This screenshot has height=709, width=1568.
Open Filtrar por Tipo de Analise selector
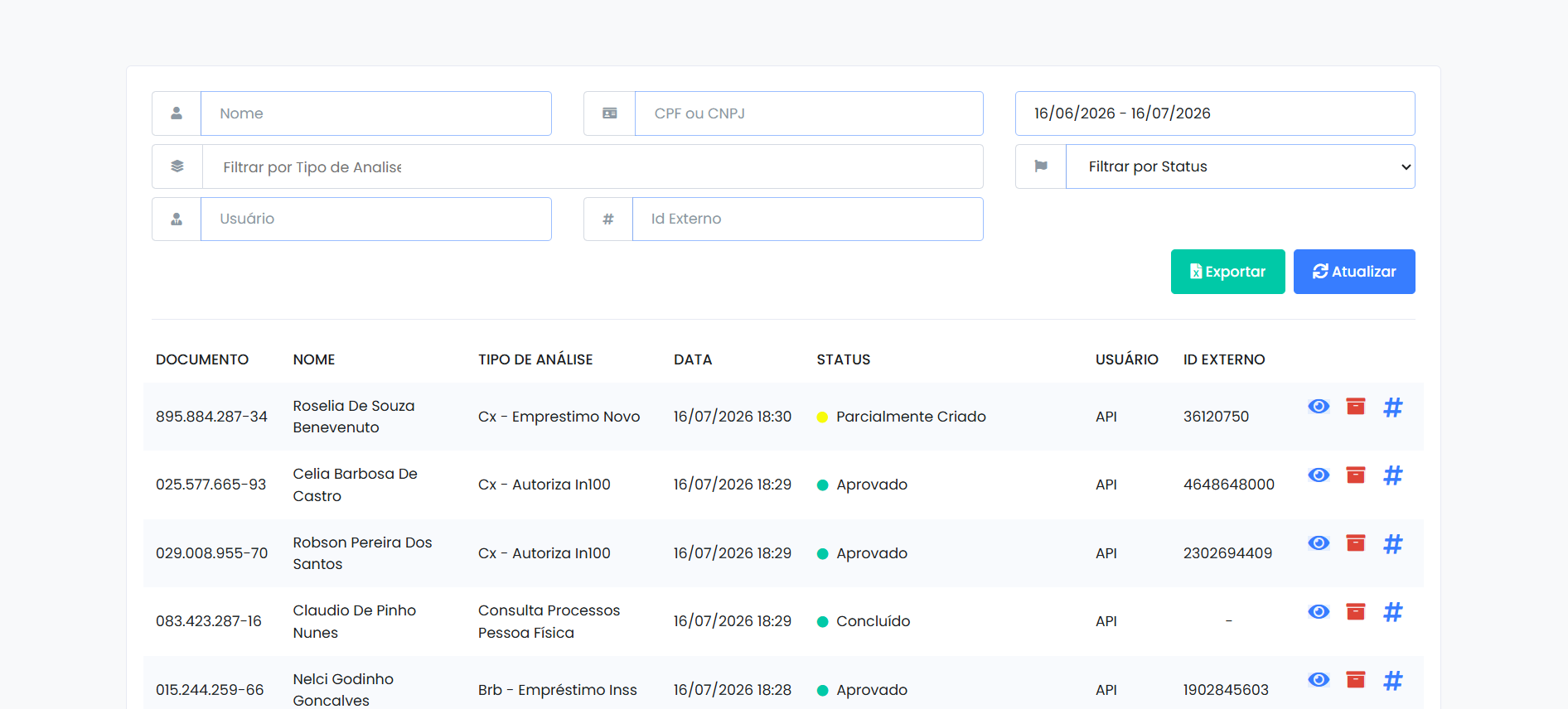593,166
